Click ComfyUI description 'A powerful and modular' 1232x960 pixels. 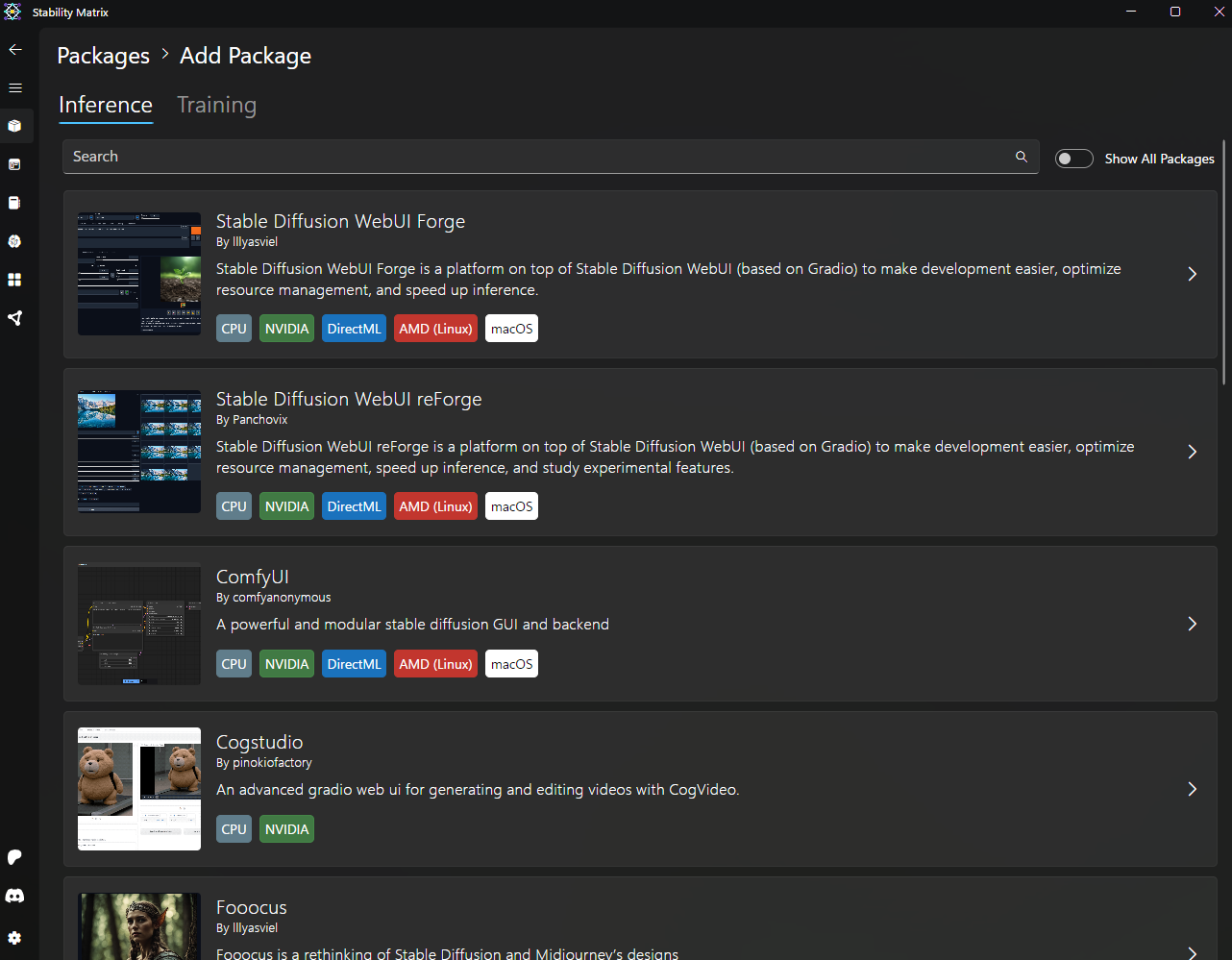[412, 625]
